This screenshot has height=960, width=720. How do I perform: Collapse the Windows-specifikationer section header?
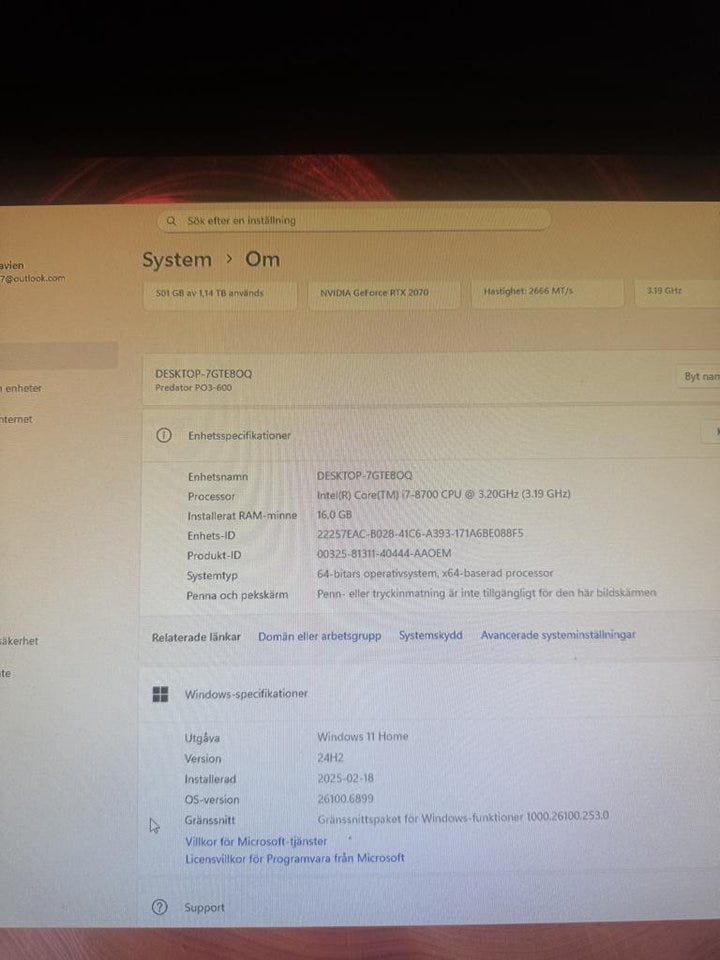(429, 693)
